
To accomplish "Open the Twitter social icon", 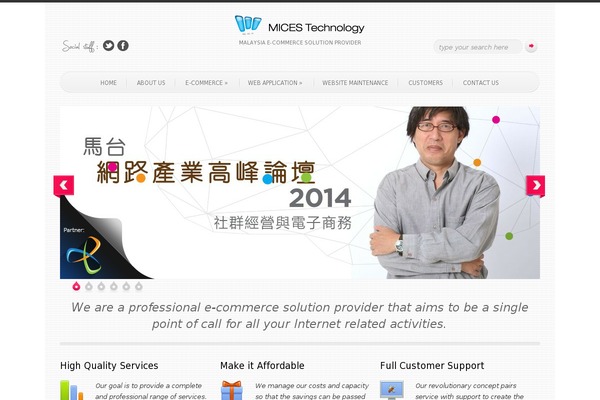I will tap(109, 46).
